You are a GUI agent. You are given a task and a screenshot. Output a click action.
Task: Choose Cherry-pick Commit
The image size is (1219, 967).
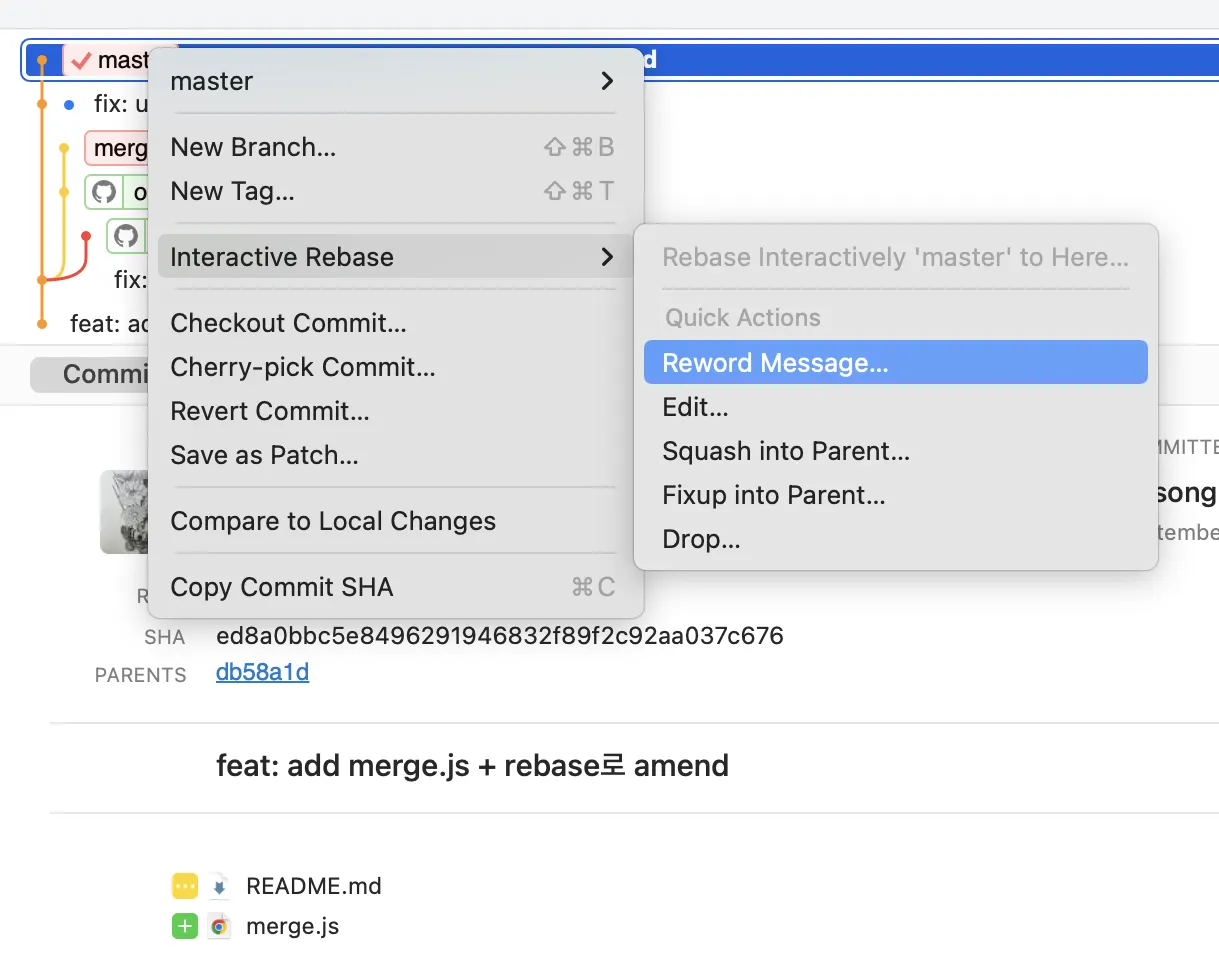coord(303,367)
